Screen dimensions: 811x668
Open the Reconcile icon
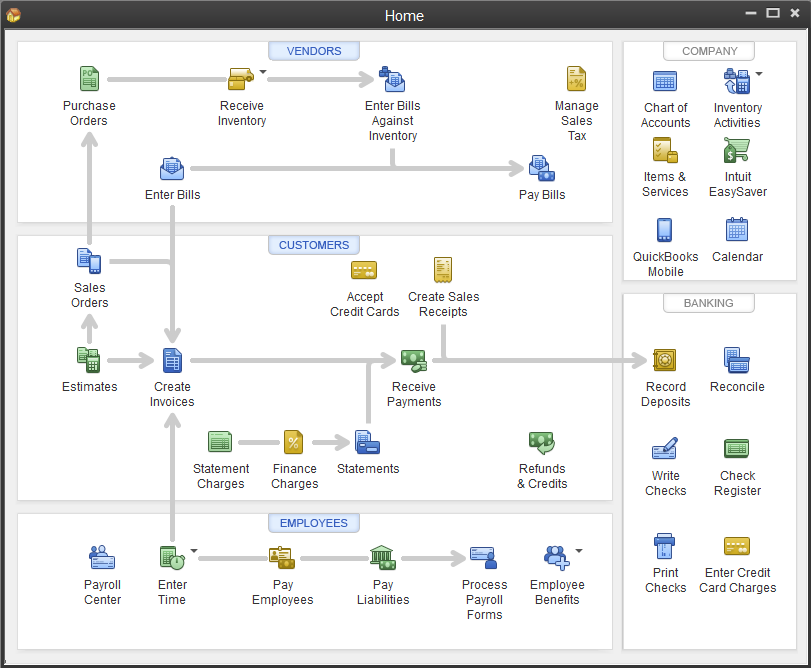click(x=737, y=360)
